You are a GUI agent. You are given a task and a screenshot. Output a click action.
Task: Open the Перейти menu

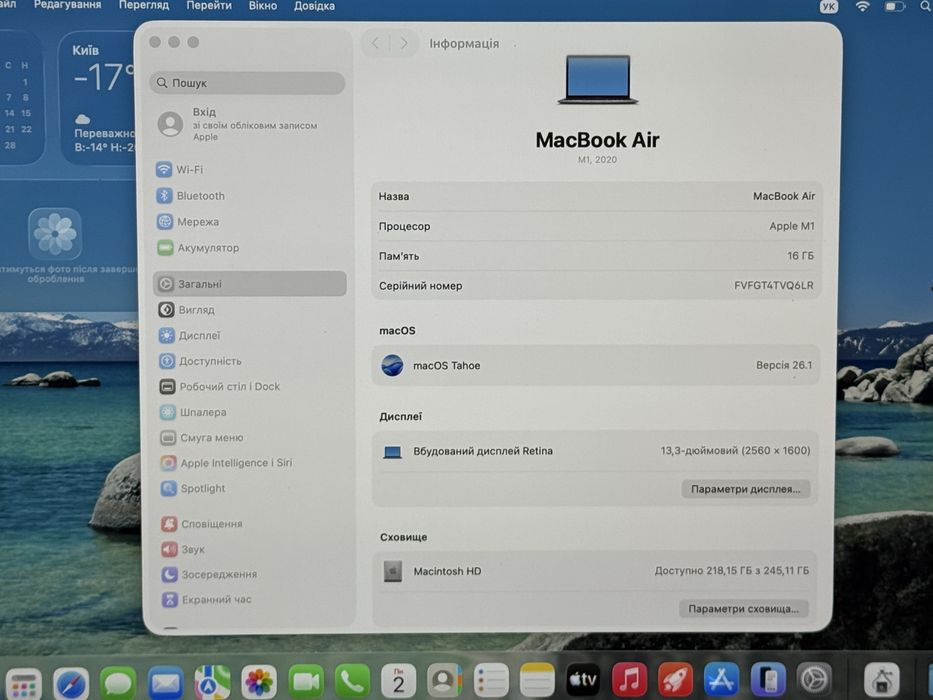click(x=209, y=6)
